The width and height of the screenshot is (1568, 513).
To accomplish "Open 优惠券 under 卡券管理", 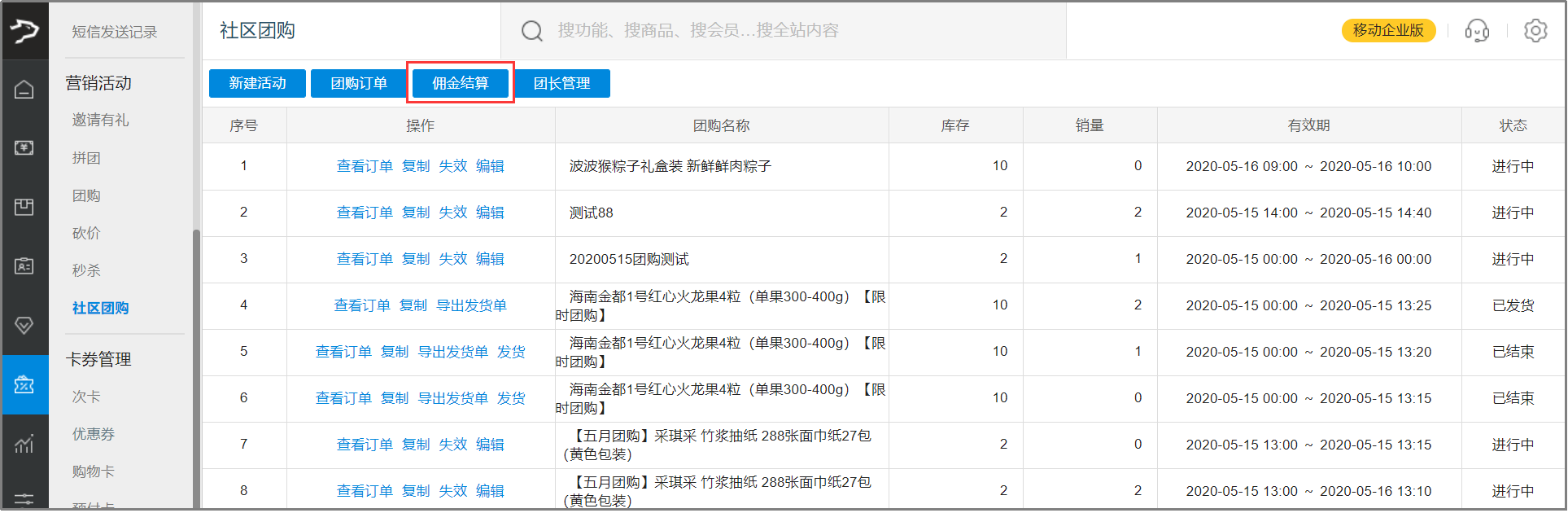I will pyautogui.click(x=94, y=434).
